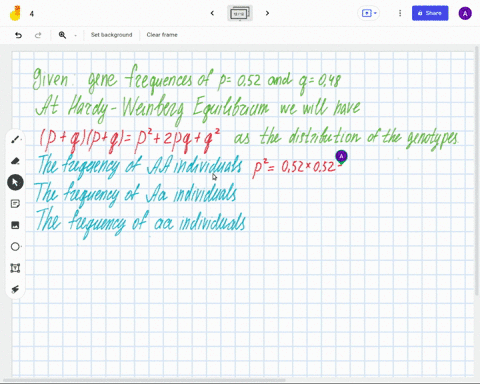Click the horizontal scrollbar at bottom
480x384 pixels.
pos(144,380)
